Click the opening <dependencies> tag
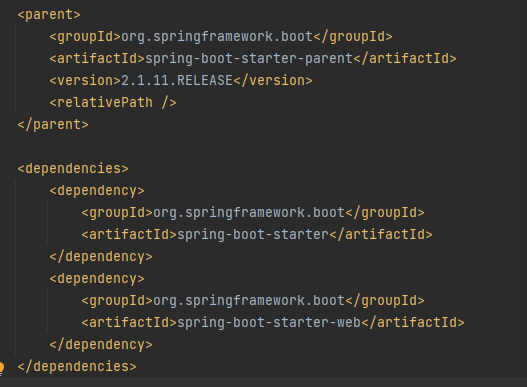The image size is (527, 387). (x=73, y=169)
